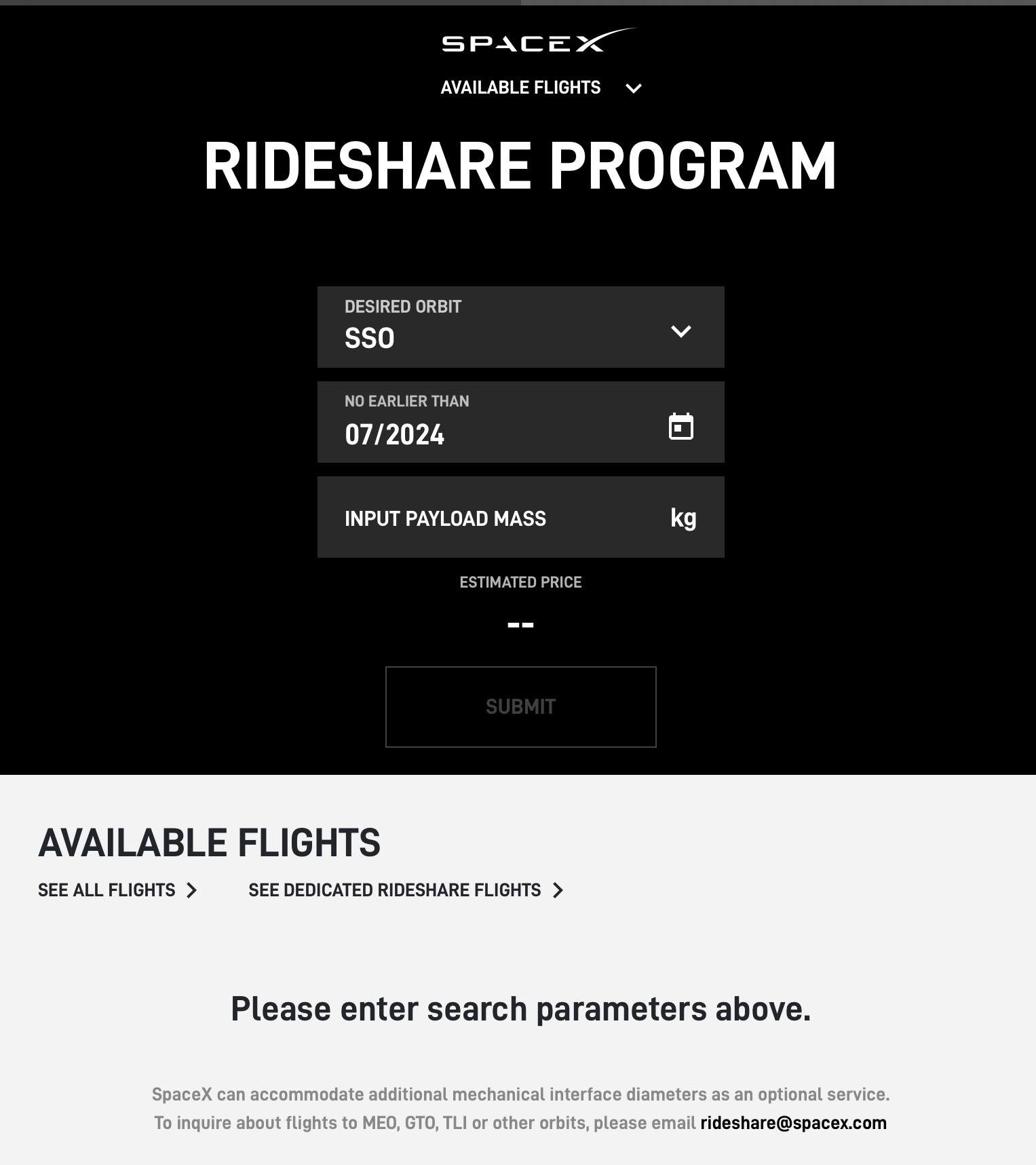This screenshot has width=1036, height=1165.
Task: Click the Rideshare Program heading
Action: pos(520,166)
